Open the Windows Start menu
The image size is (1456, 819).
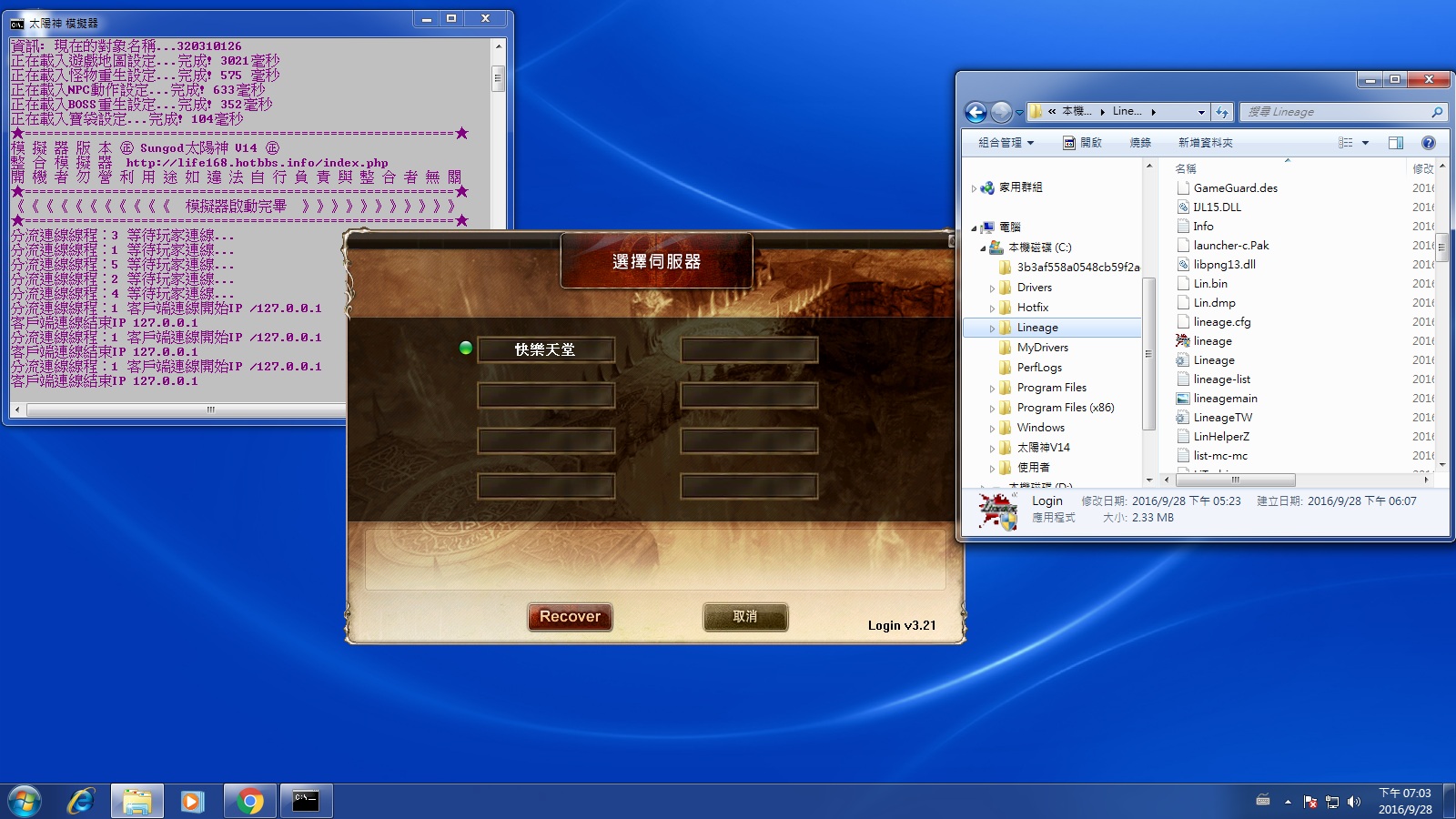coord(25,802)
